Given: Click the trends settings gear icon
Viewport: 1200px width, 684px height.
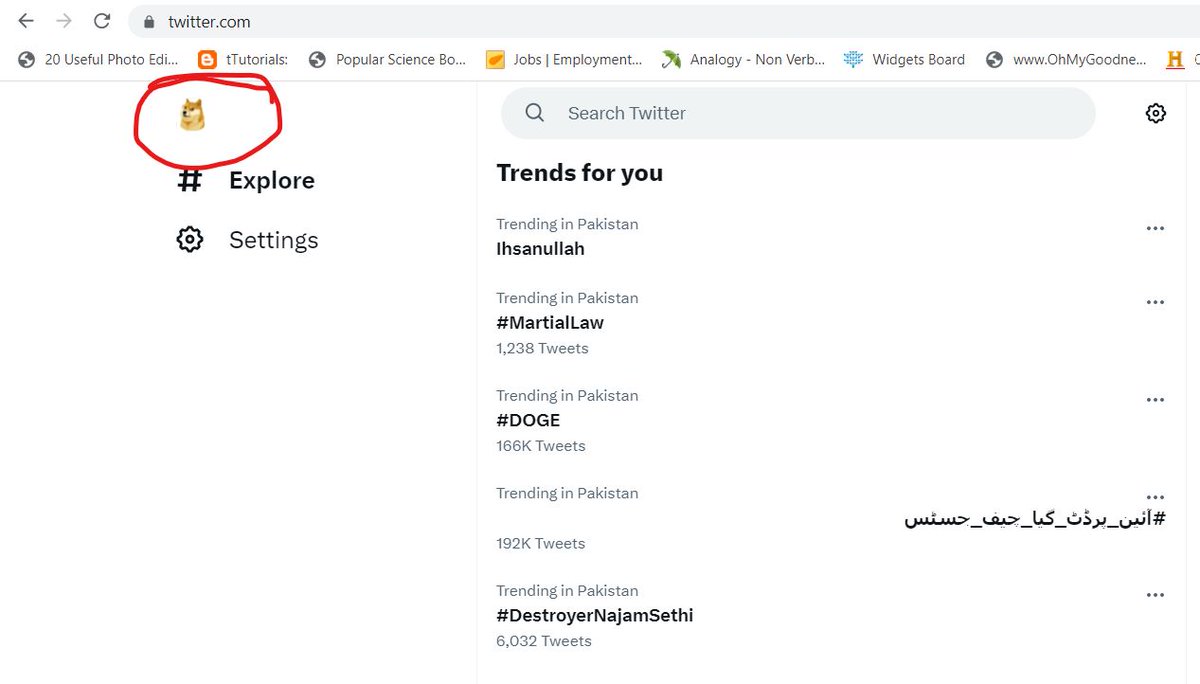Looking at the screenshot, I should [x=1155, y=113].
